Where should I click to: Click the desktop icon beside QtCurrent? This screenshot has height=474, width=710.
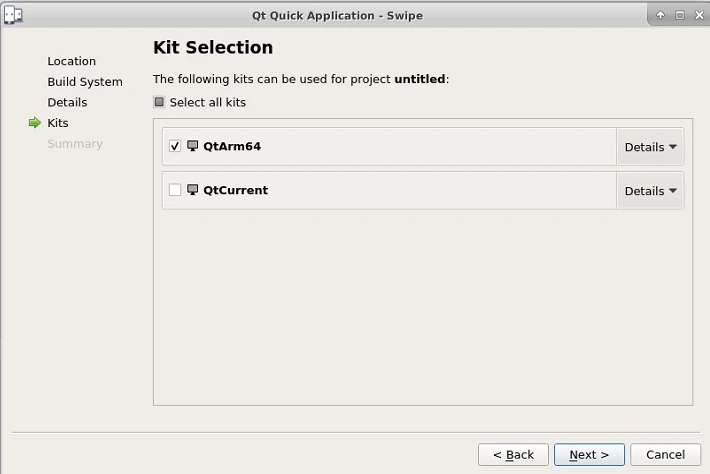coord(193,190)
